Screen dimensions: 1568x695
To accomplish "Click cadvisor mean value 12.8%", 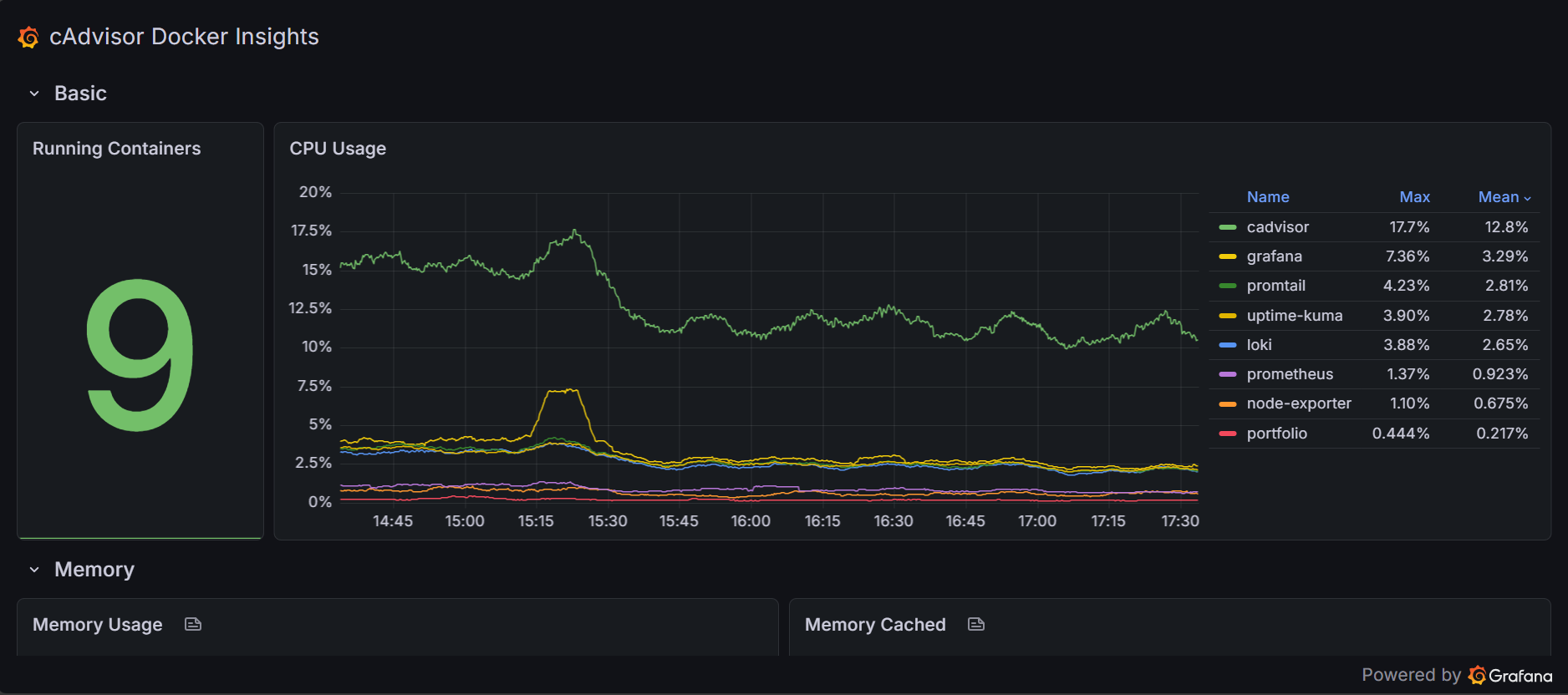I will click(1506, 227).
